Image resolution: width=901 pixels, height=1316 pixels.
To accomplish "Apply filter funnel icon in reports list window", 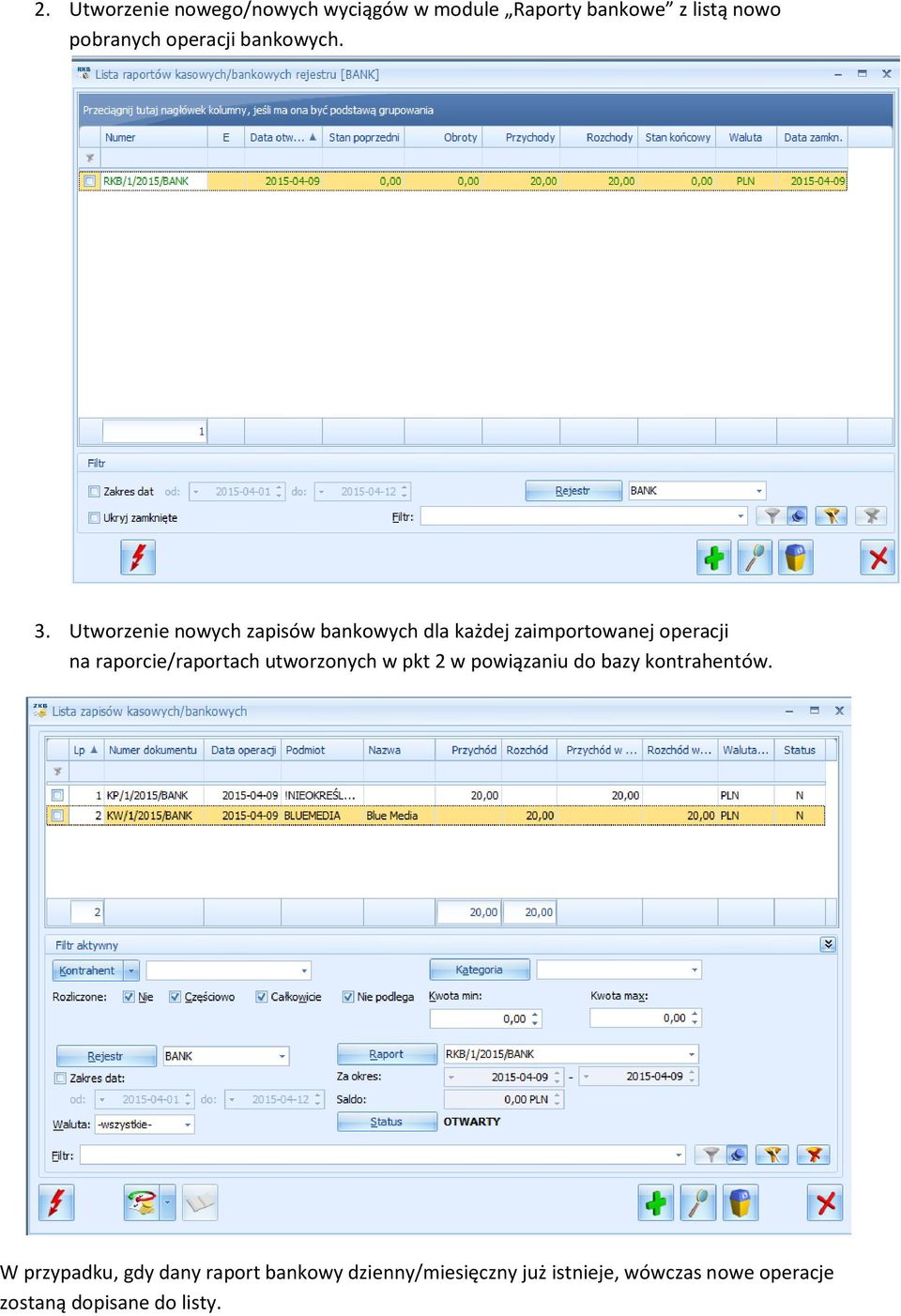I will click(771, 515).
